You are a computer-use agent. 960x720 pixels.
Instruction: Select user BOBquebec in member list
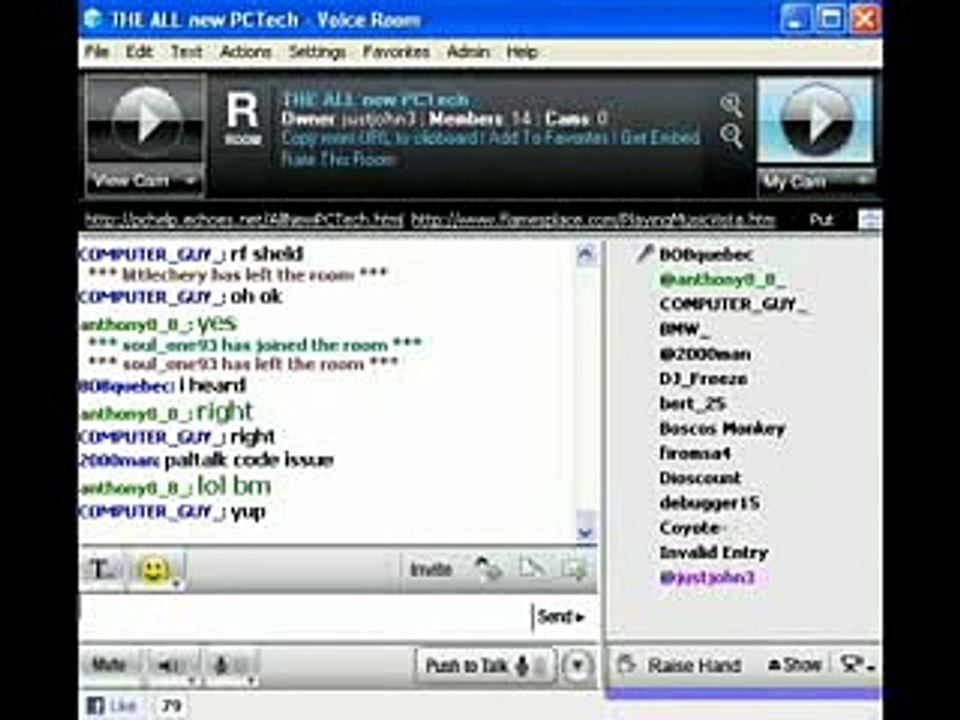[x=705, y=255]
